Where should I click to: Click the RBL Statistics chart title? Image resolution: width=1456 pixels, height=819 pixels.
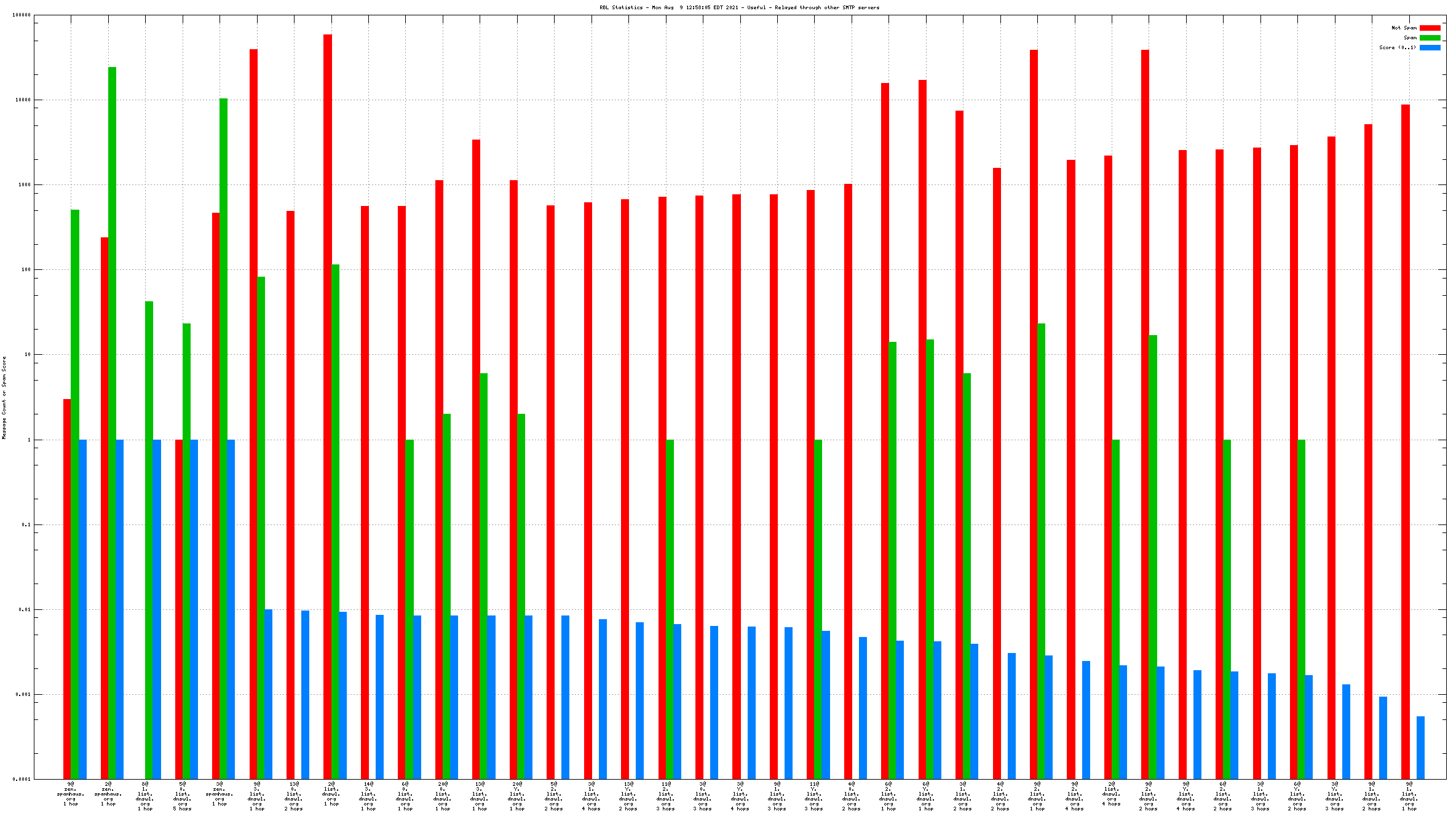tap(739, 7)
